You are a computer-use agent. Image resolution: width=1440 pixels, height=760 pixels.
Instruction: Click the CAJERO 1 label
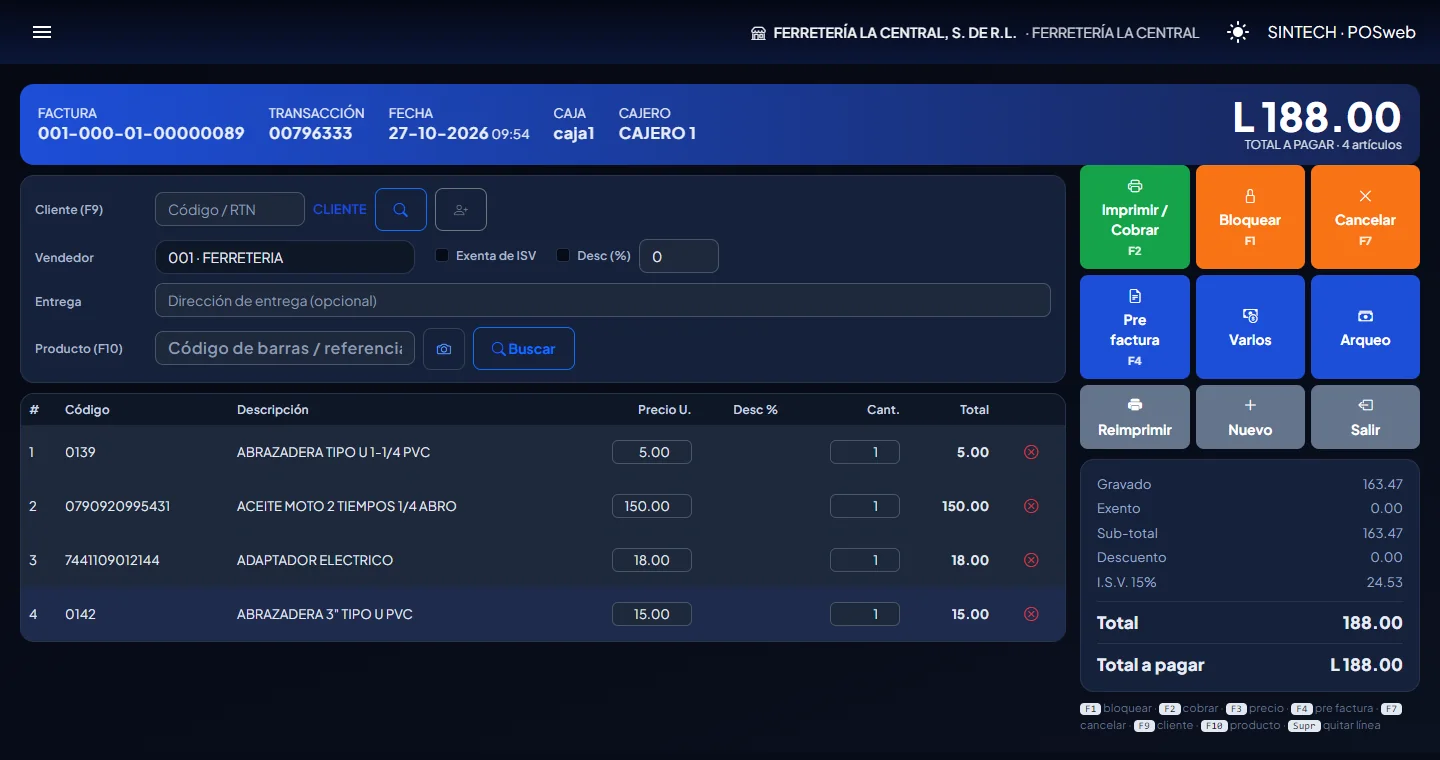point(657,133)
